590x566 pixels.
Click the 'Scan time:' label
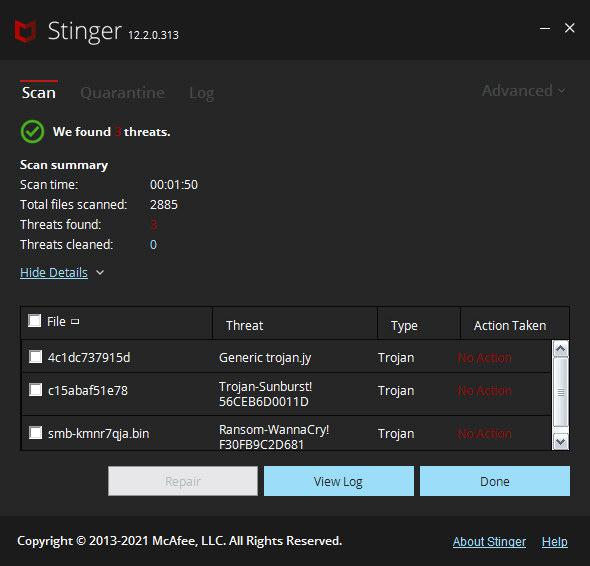coord(49,184)
